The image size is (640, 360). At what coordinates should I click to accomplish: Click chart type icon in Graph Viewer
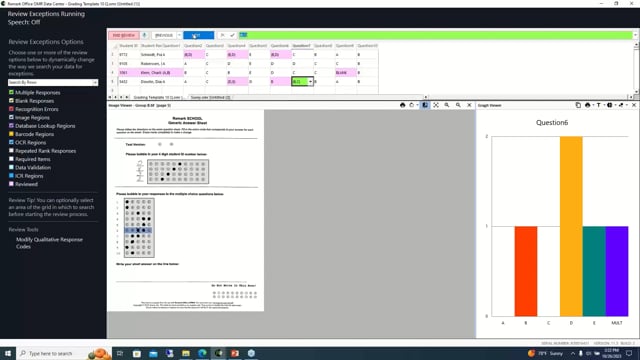(609, 105)
